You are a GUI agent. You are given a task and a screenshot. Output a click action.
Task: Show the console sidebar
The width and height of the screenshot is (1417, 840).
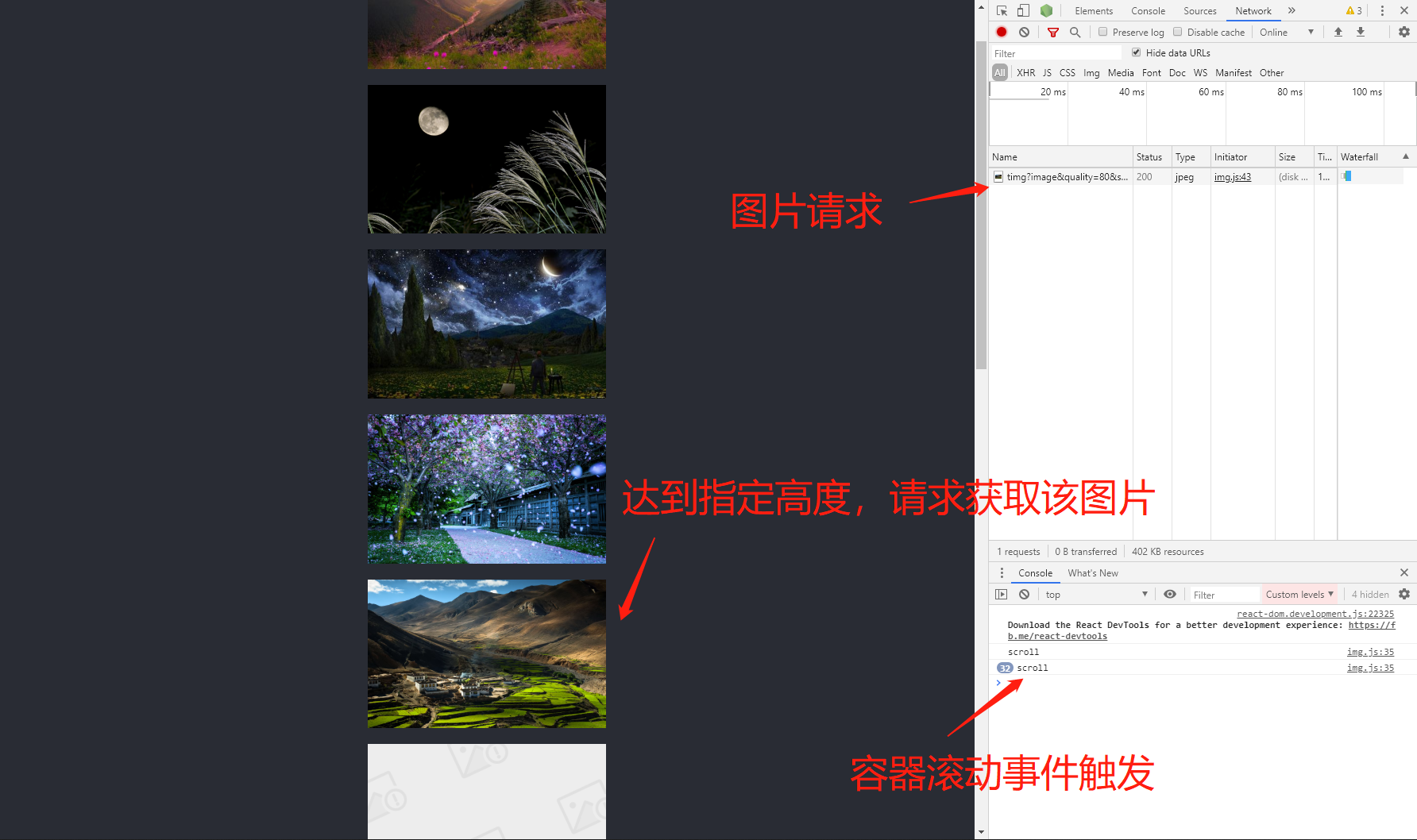(1002, 594)
